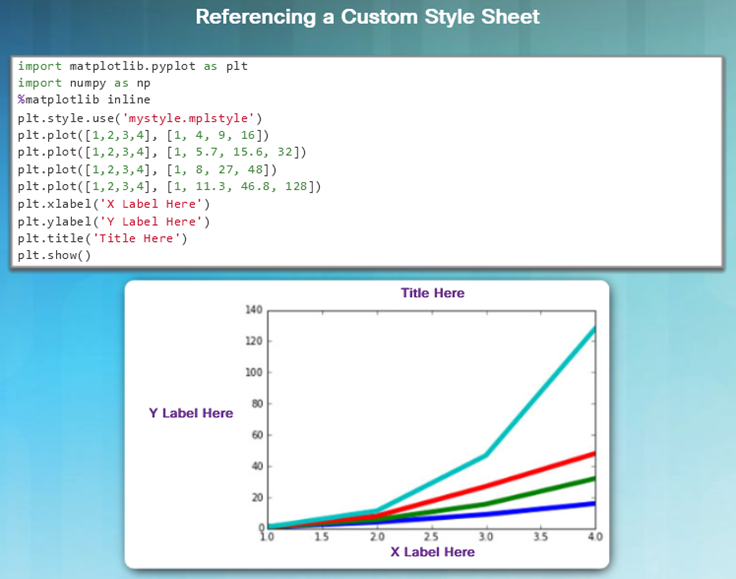Click the y-axis tick label 20

click(257, 497)
